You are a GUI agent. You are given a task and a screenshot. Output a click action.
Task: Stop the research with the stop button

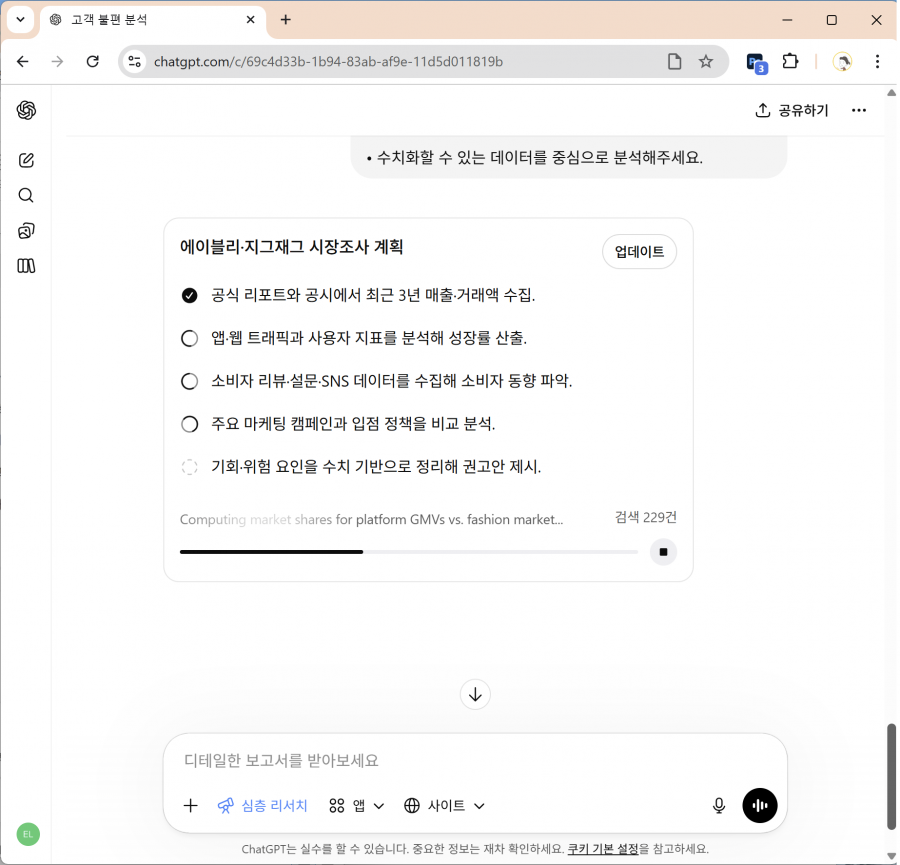point(663,551)
